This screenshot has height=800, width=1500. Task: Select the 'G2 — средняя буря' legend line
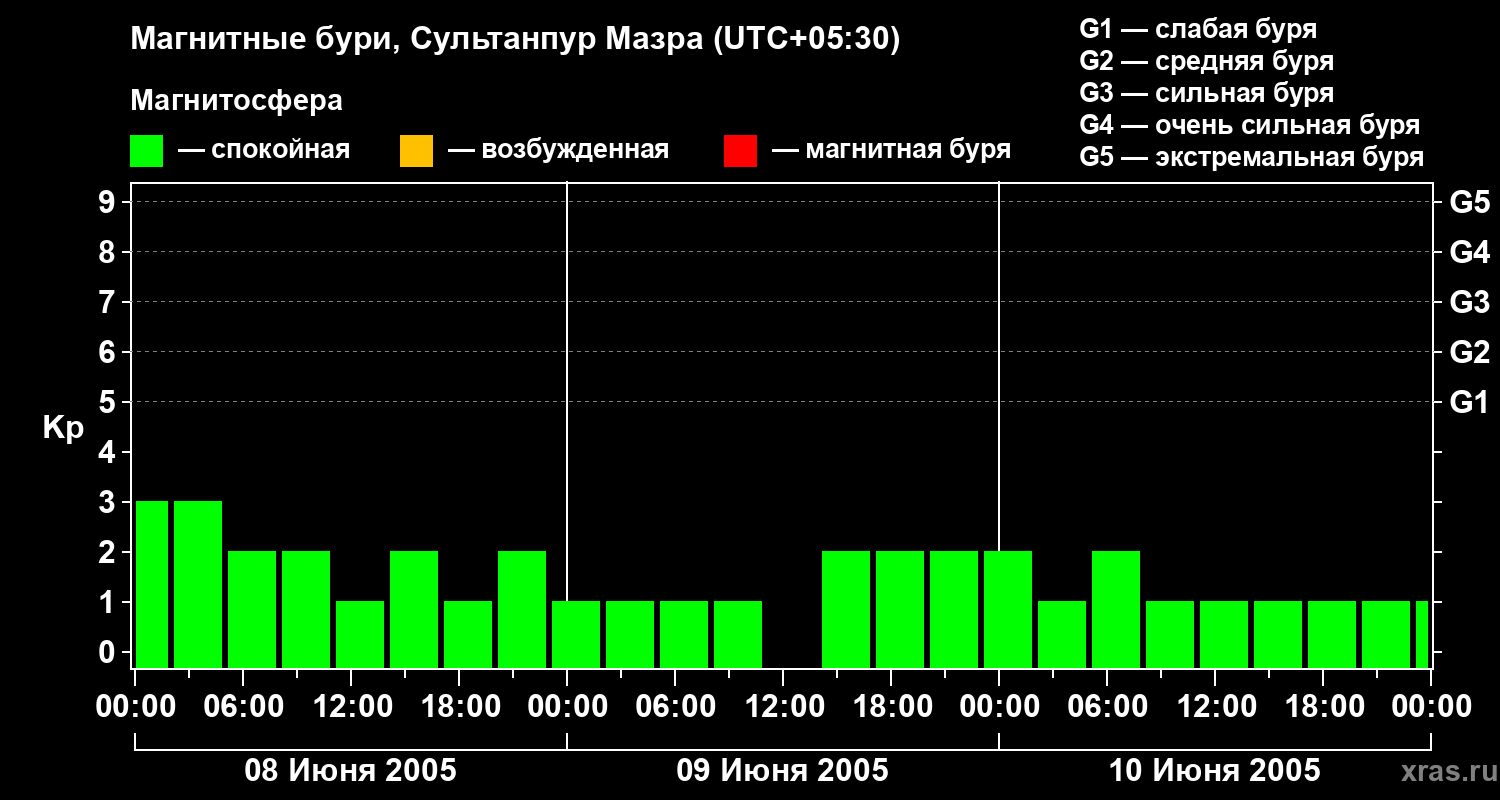coord(1207,61)
